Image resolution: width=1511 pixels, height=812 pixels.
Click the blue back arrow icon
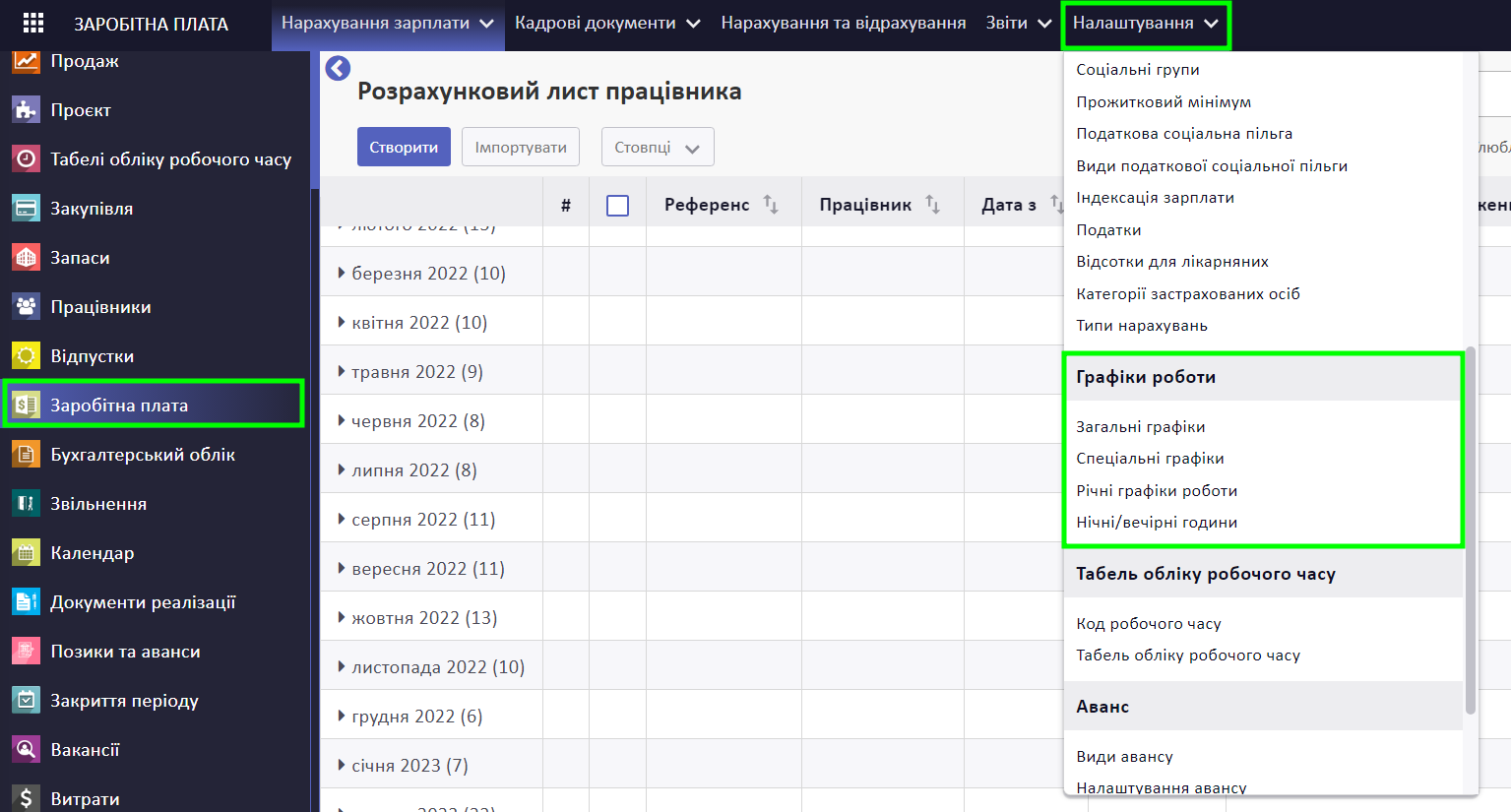point(338,68)
